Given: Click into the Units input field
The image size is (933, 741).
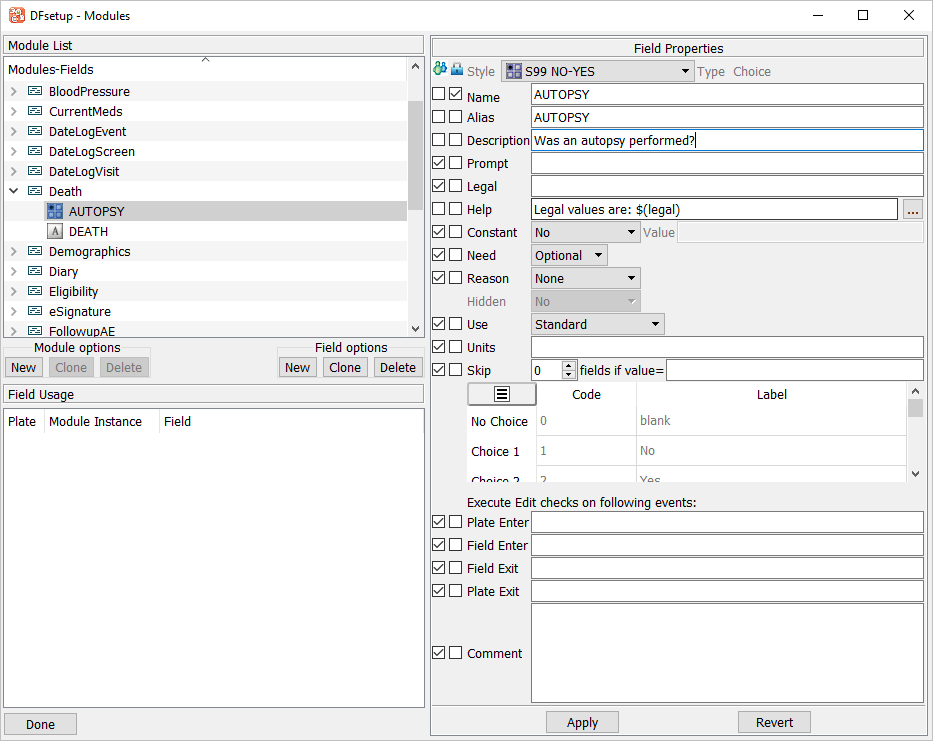Looking at the screenshot, I should [726, 347].
